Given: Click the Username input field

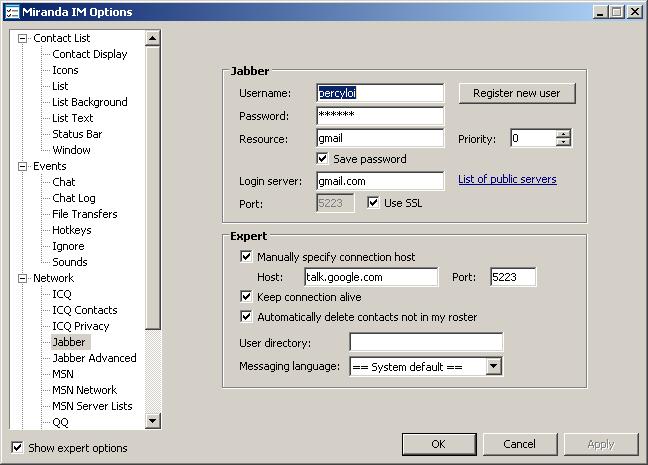Looking at the screenshot, I should tap(380, 93).
